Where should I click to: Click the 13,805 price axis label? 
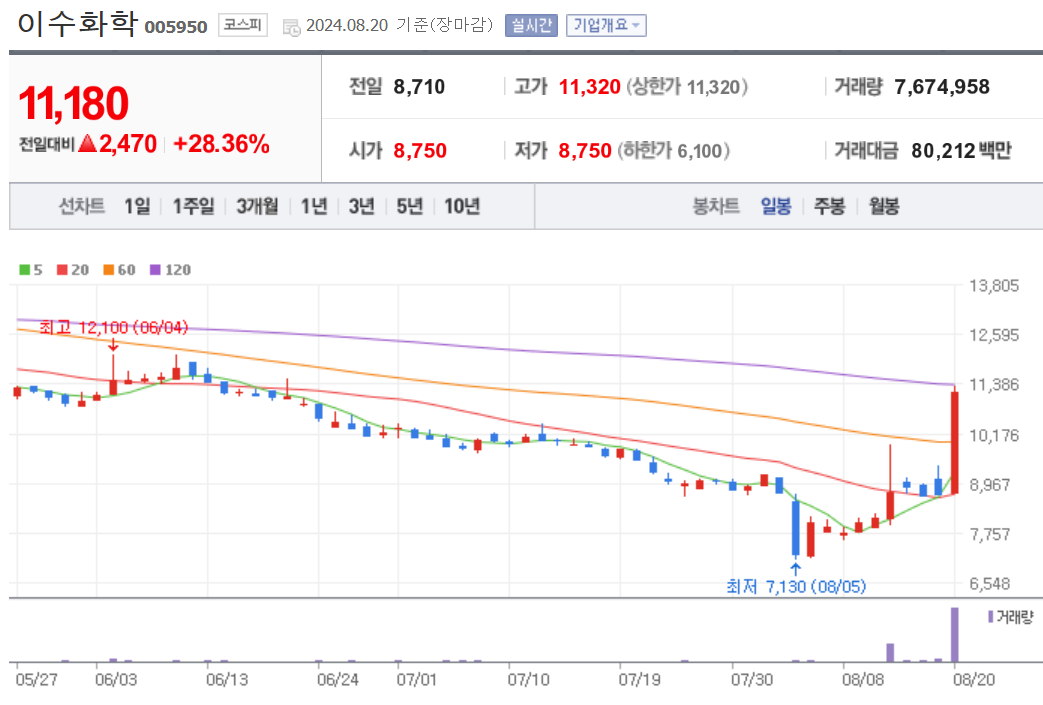coord(994,286)
